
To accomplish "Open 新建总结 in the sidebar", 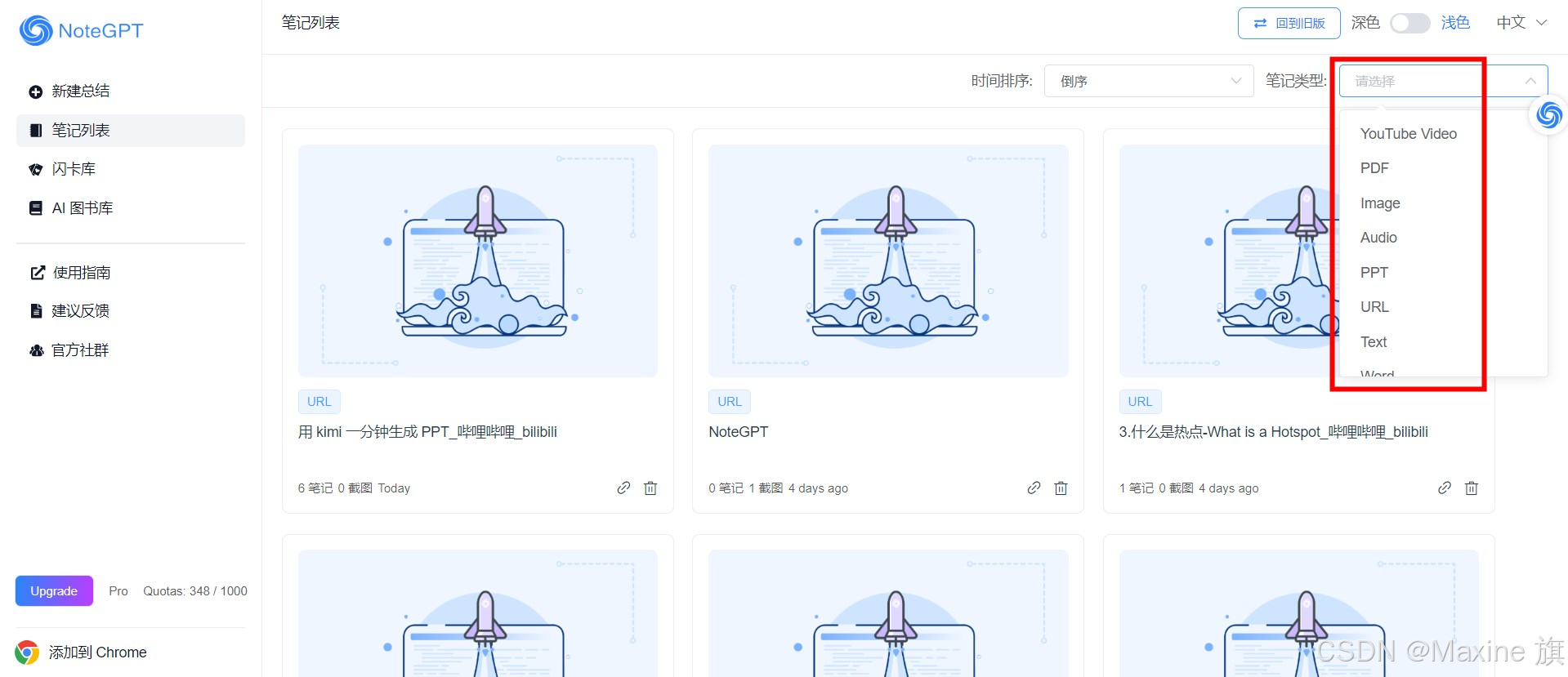I will (131, 91).
